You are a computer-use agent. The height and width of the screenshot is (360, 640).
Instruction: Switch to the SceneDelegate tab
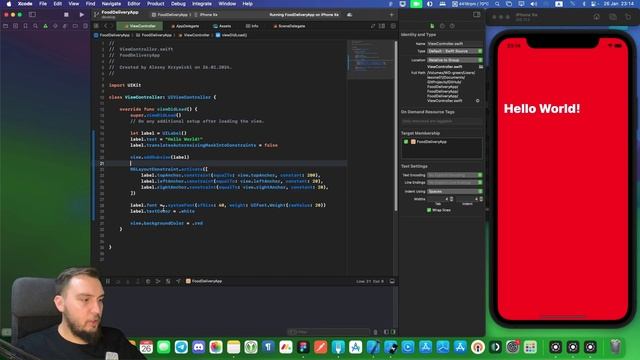(x=289, y=26)
